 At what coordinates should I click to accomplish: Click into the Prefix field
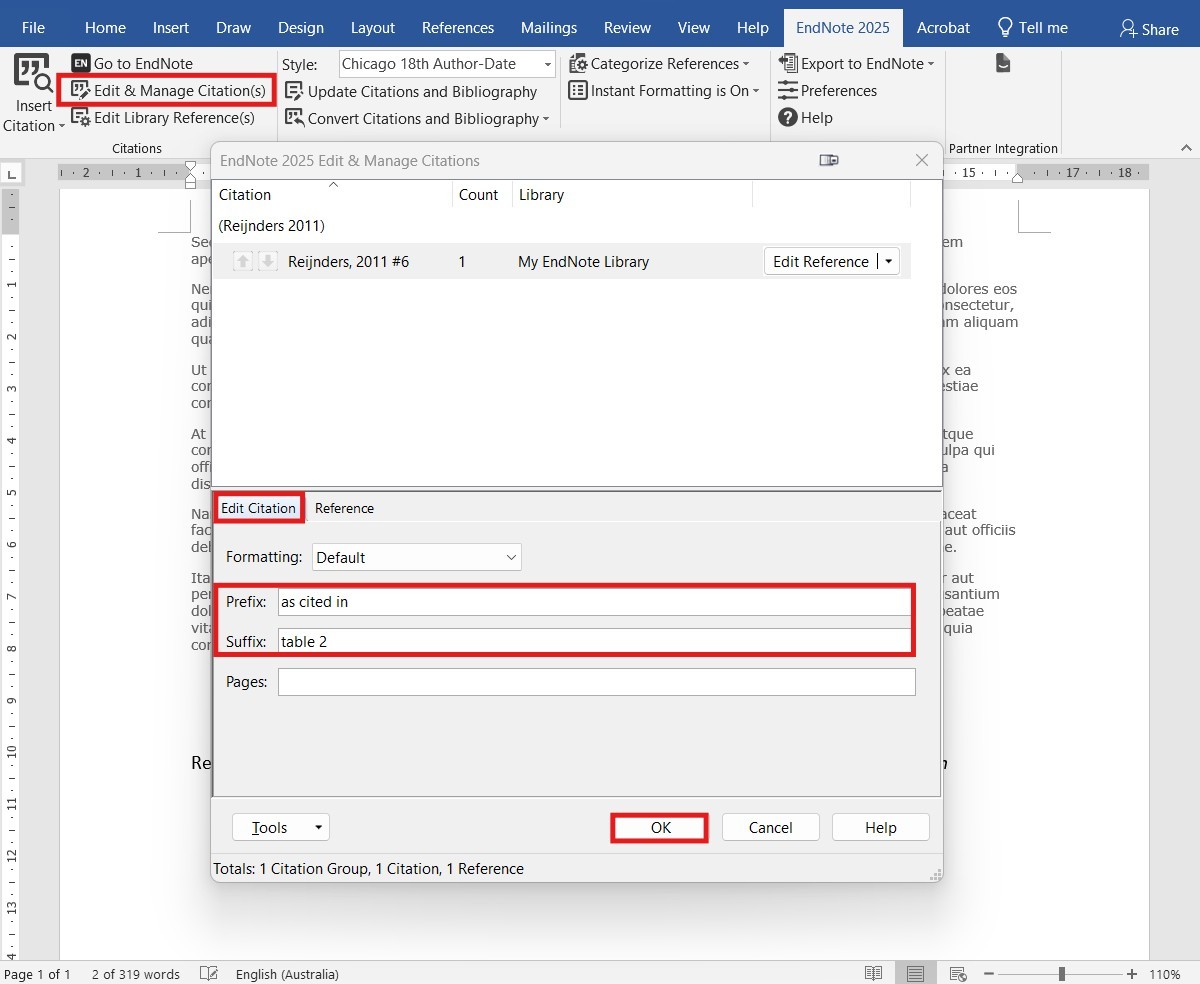tap(596, 602)
